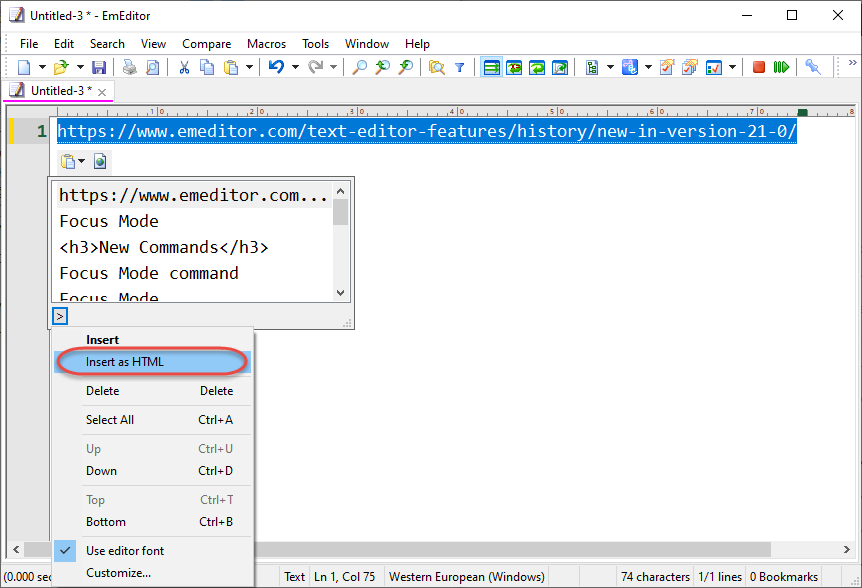Enable the No Wrap mode

pos(491,67)
